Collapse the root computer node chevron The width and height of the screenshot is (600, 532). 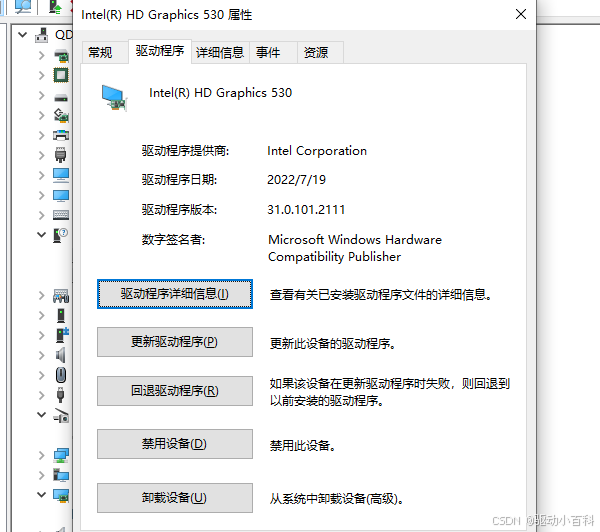pos(23,35)
